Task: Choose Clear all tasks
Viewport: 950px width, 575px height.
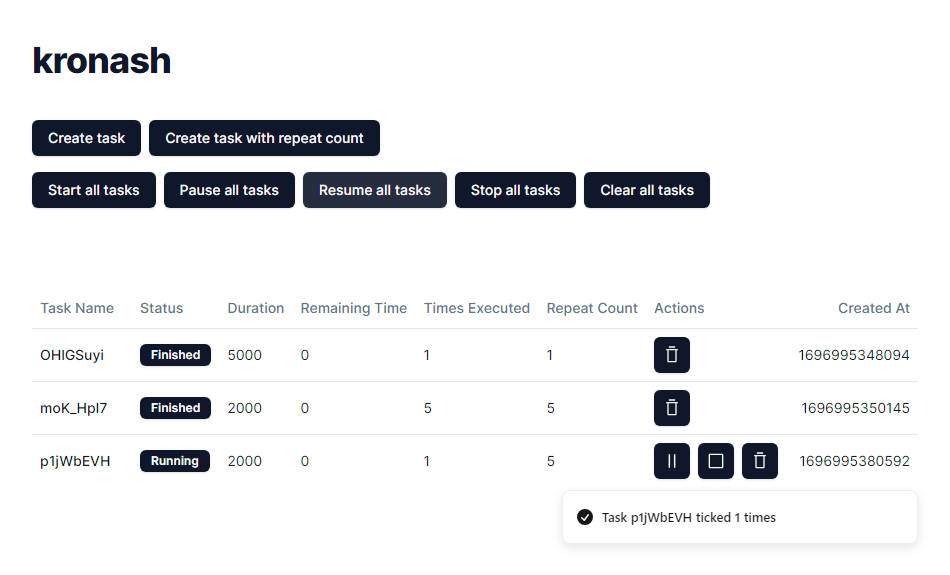Action: coord(646,190)
